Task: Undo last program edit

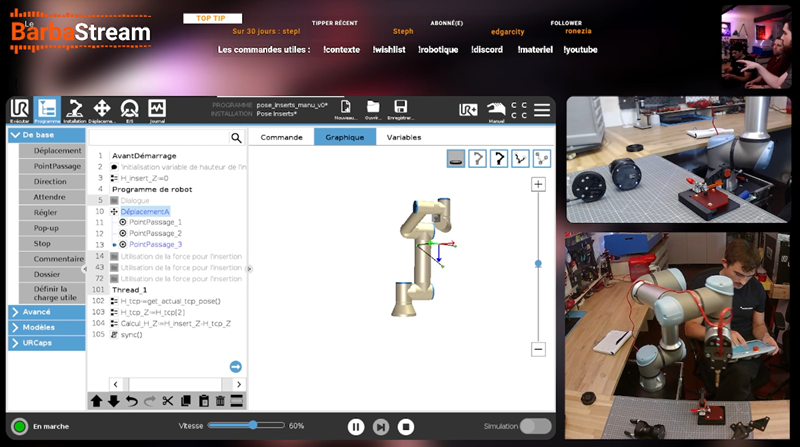Action: [132, 401]
